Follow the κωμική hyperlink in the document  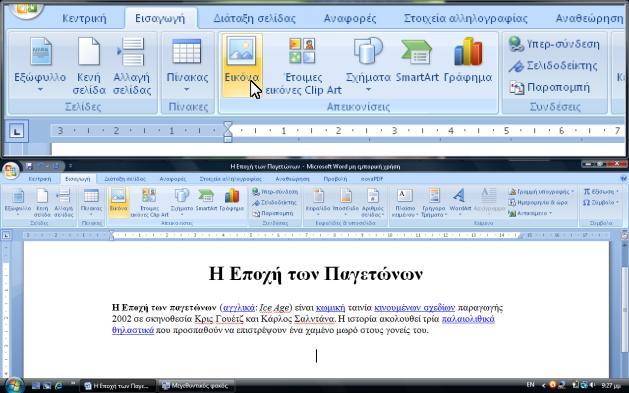[x=331, y=308]
